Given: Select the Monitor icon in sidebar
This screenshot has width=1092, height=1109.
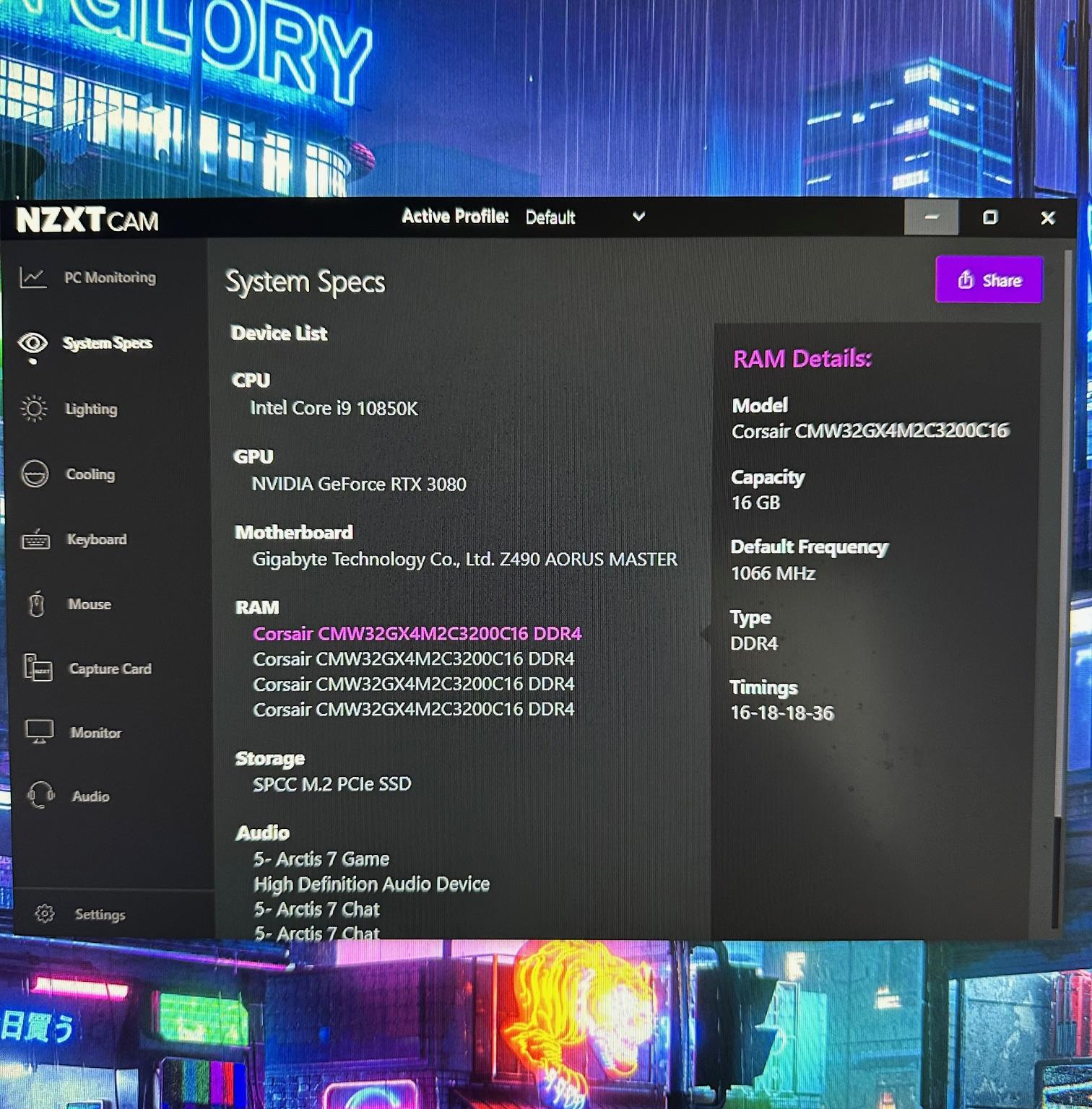Looking at the screenshot, I should tap(39, 731).
